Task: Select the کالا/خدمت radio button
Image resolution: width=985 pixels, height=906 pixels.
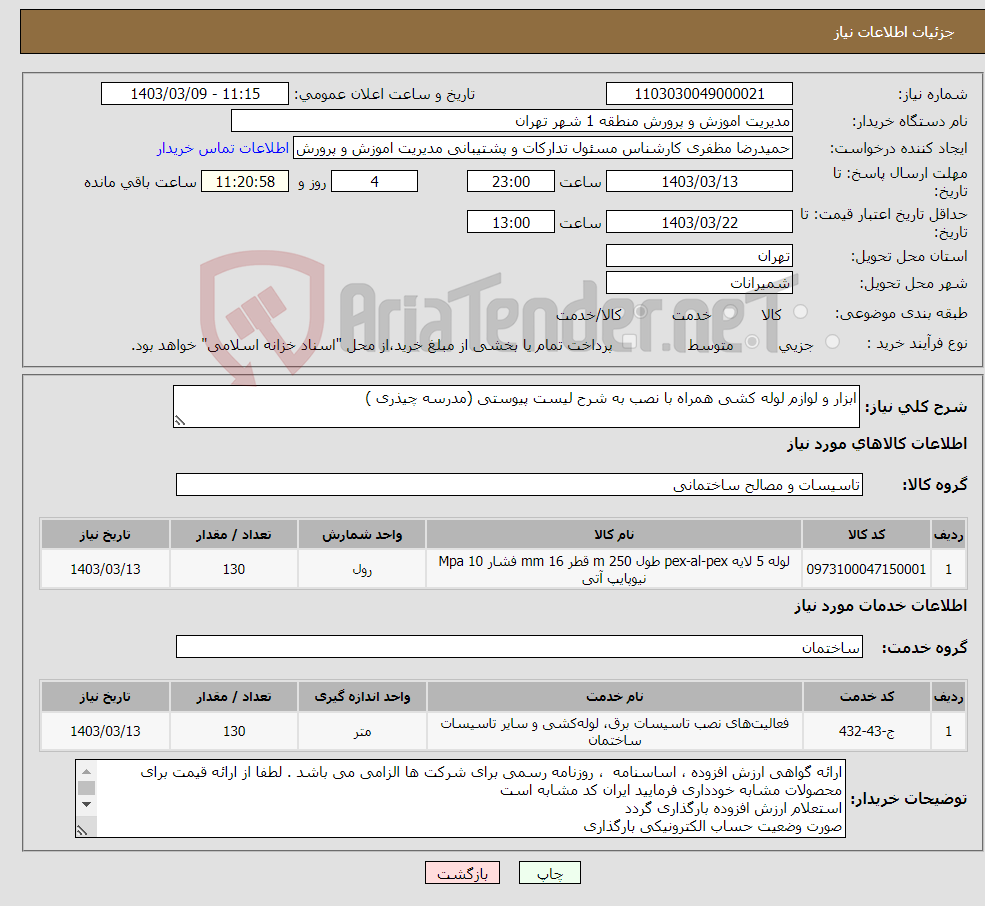Action: [640, 312]
